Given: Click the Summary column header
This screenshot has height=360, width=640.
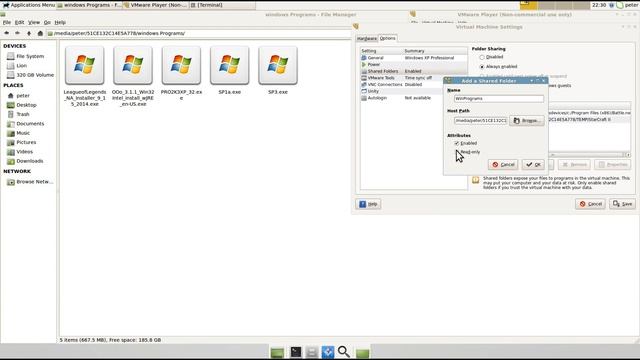Looking at the screenshot, I should [436, 51].
